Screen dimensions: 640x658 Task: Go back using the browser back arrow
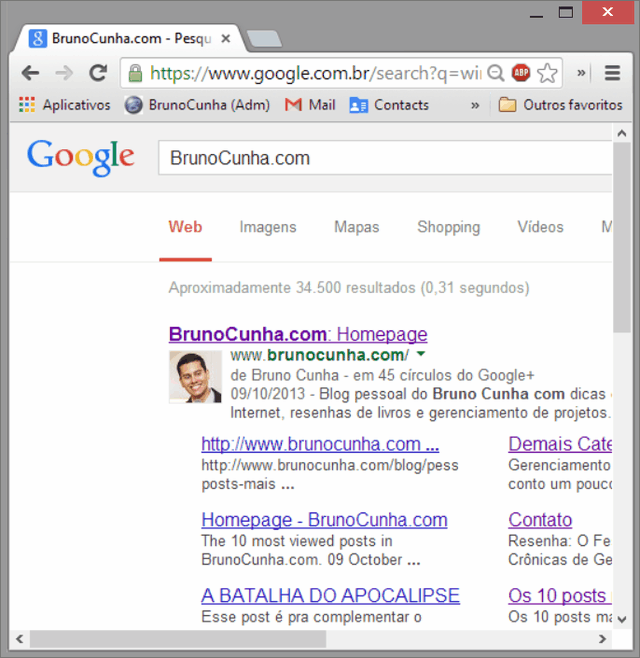pyautogui.click(x=31, y=73)
